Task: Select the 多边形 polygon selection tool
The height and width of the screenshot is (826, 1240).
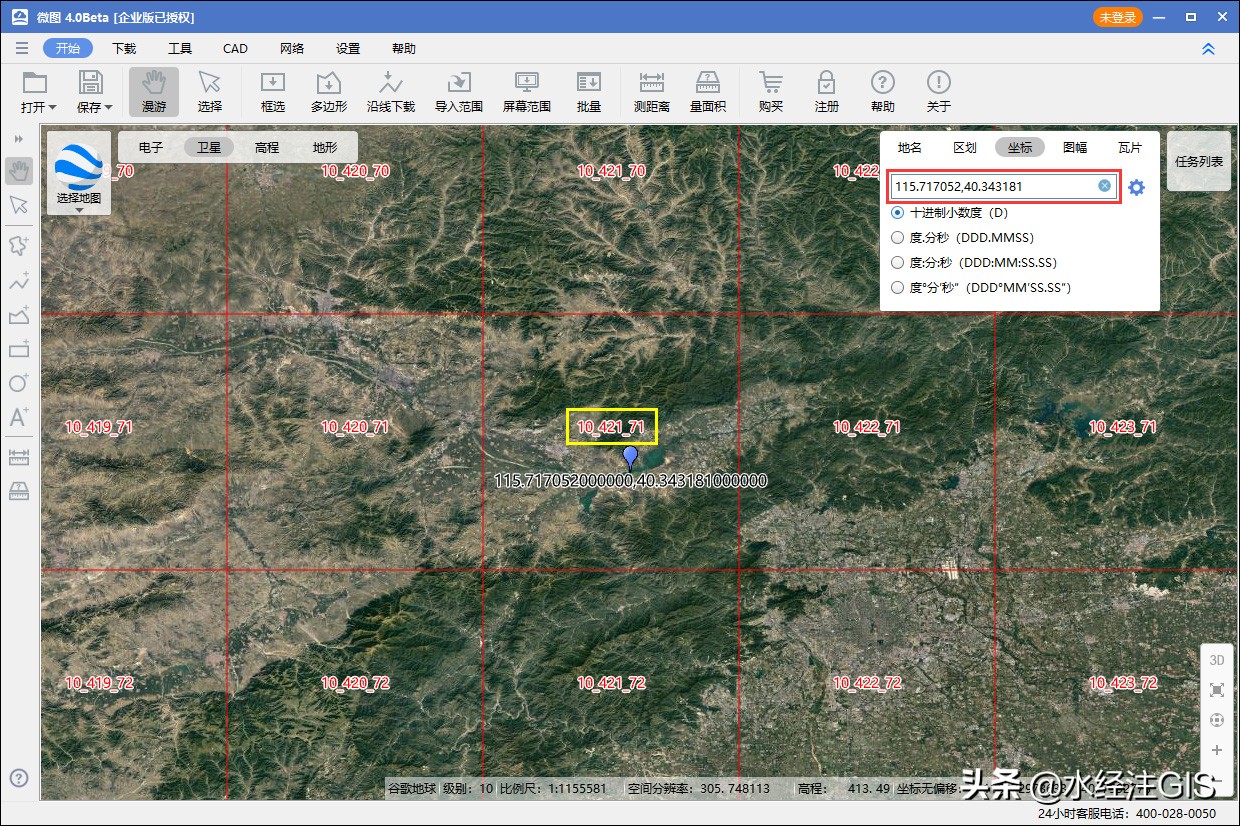Action: (328, 91)
